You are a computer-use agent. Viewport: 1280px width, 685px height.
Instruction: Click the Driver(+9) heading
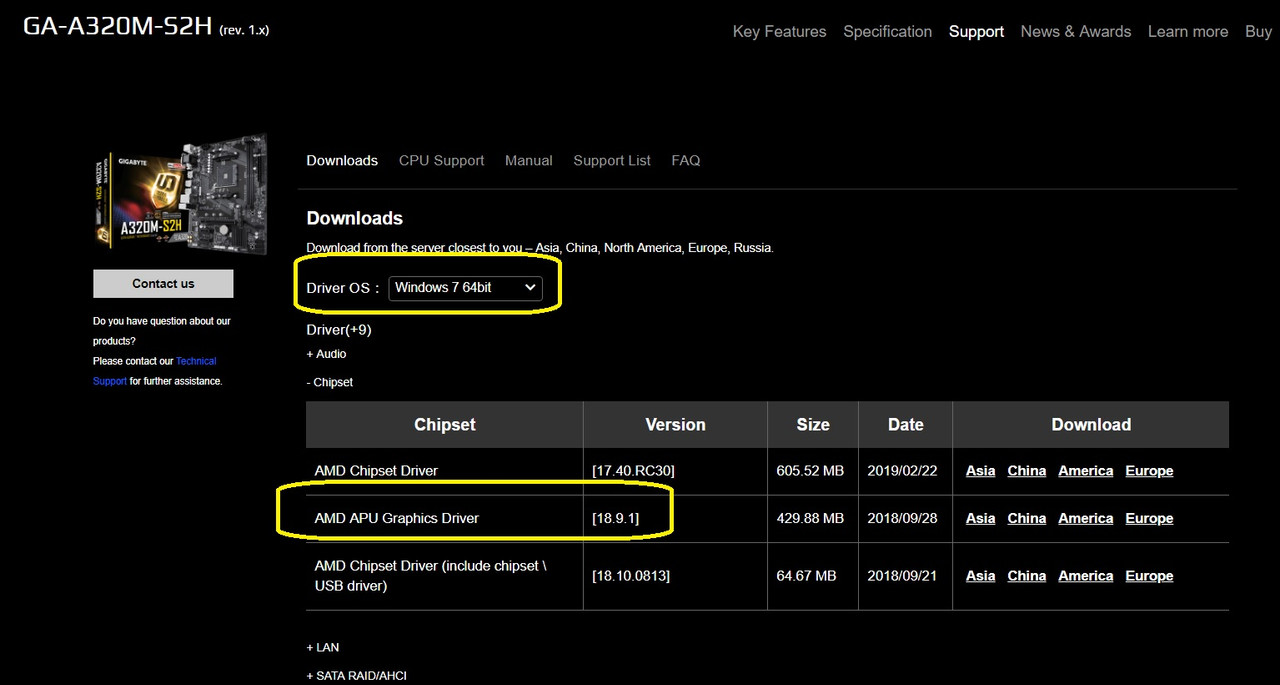coord(339,330)
